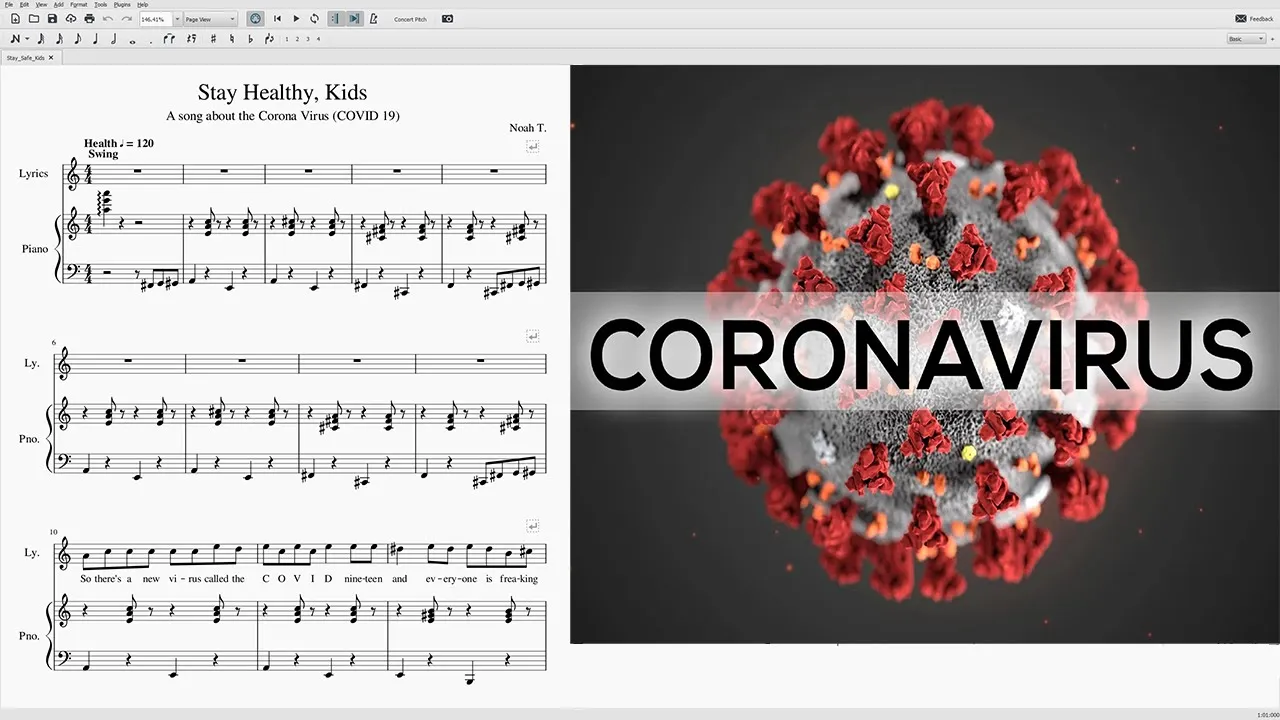This screenshot has width=1280, height=720.
Task: Flip note stem direction
Action: coord(269,39)
